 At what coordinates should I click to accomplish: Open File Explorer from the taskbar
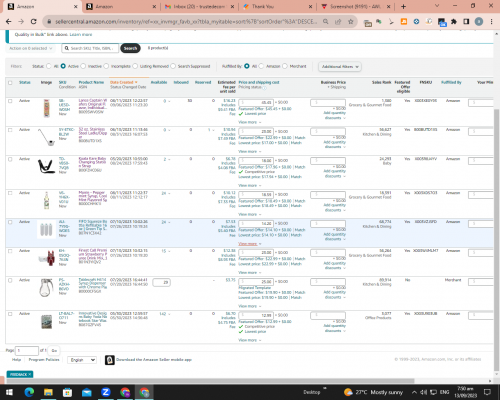(x=48, y=392)
